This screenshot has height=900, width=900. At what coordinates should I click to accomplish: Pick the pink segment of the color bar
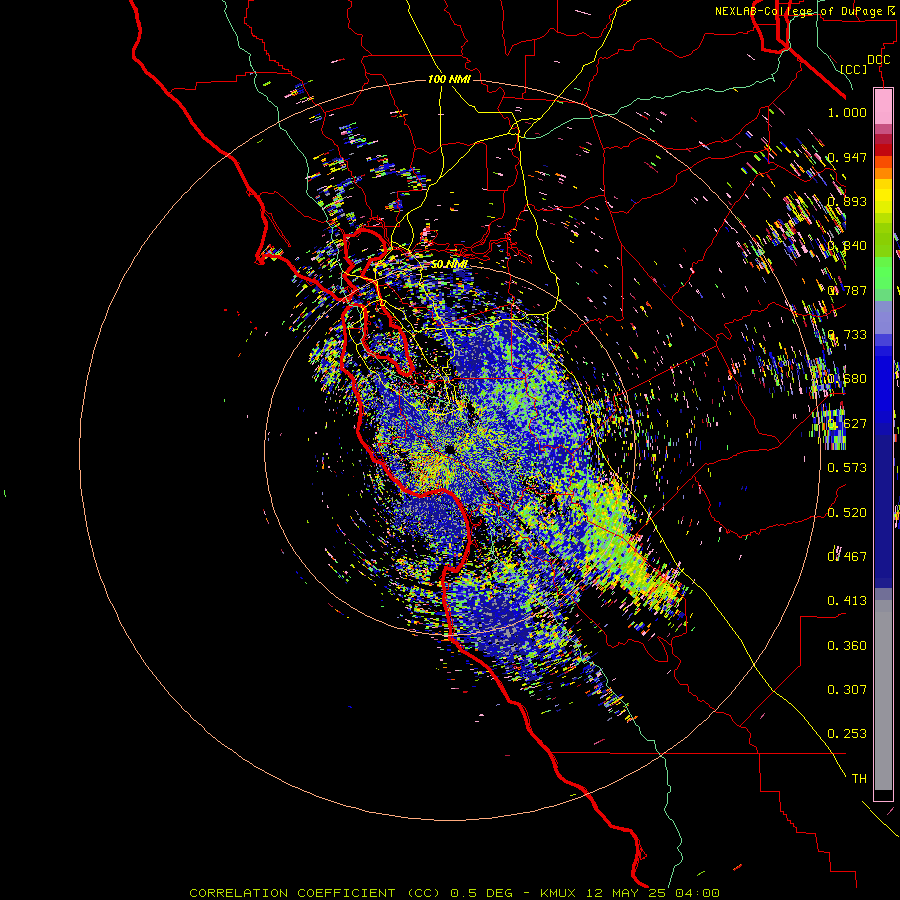pos(883,107)
